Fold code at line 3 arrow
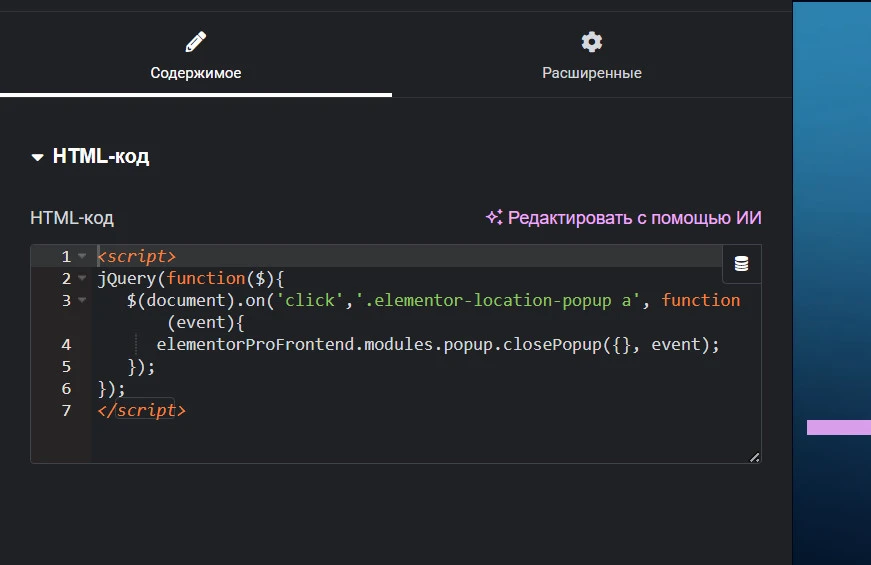The image size is (871, 565). pyautogui.click(x=82, y=300)
